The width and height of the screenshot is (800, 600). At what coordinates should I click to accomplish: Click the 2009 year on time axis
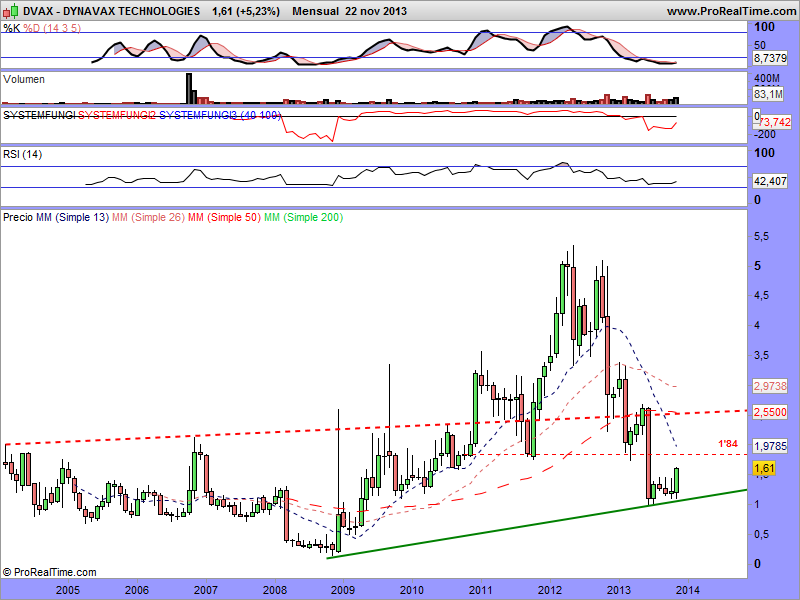pos(343,590)
